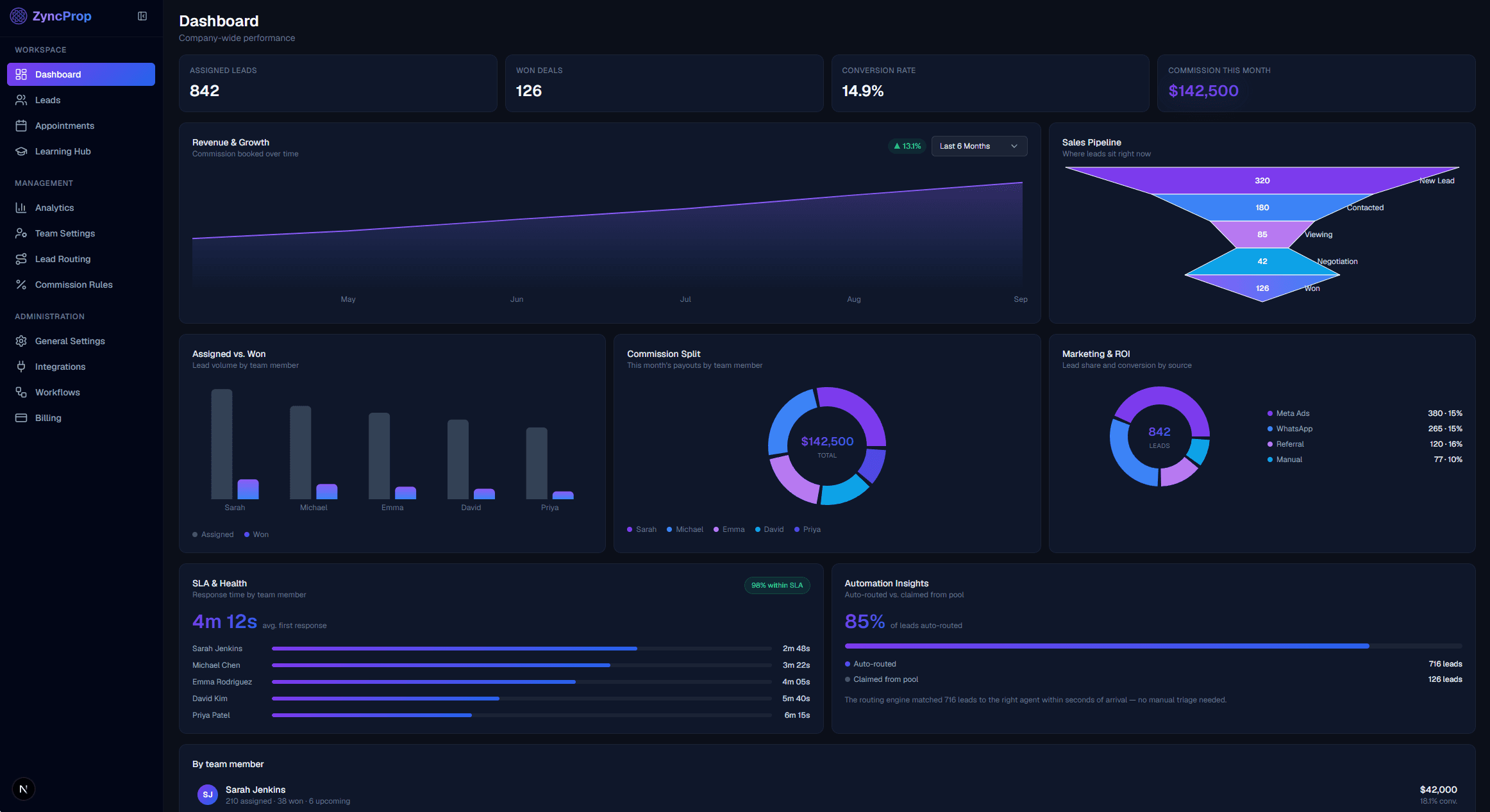Click the Workflows icon in the sidebar

pos(21,392)
